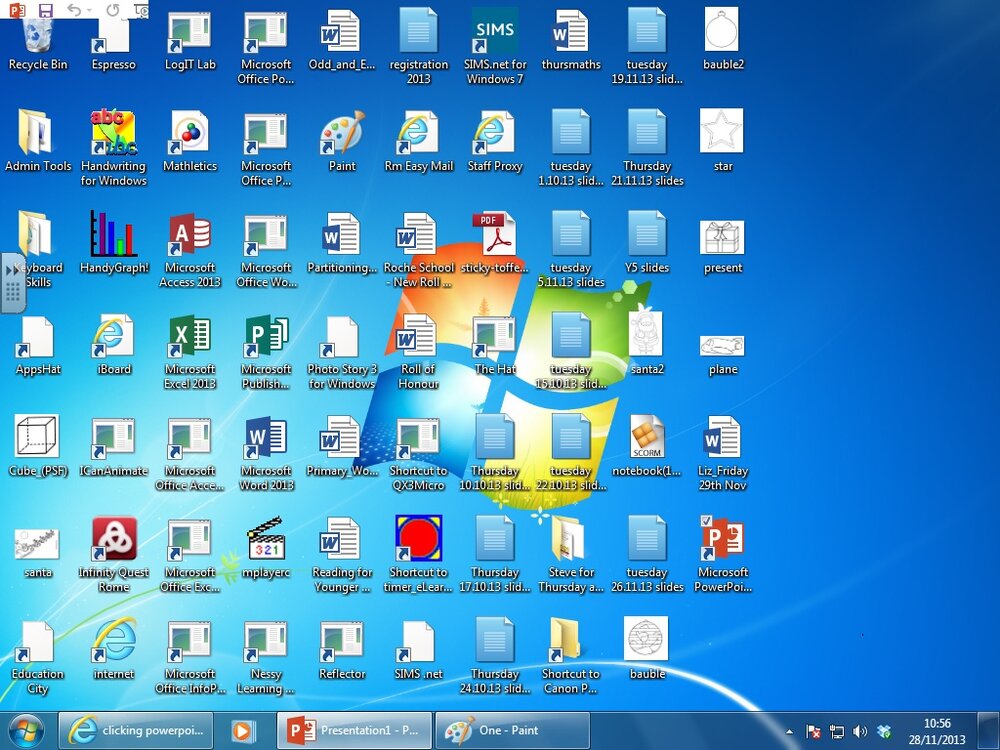Viewport: 1000px width, 750px height.
Task: Select the SIMS.net for Windows 7 icon
Action: (x=495, y=31)
